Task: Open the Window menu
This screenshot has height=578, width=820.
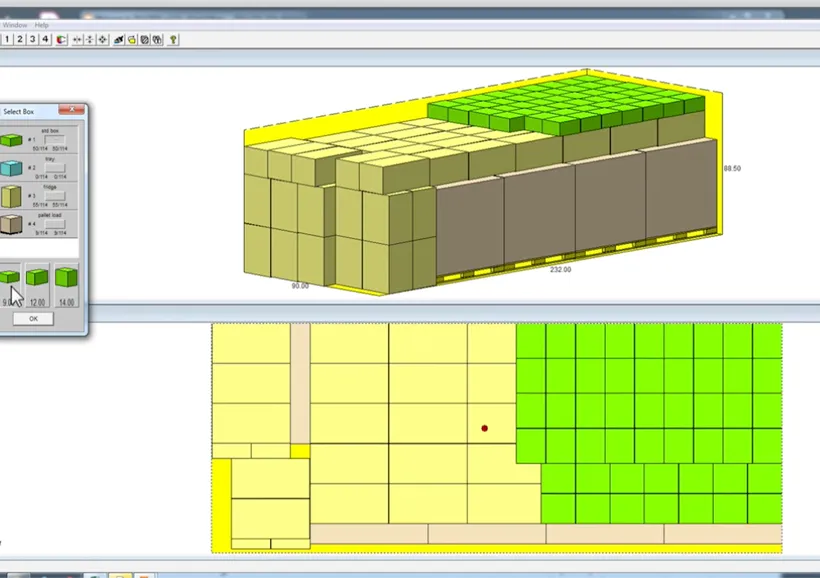Action: click(14, 24)
